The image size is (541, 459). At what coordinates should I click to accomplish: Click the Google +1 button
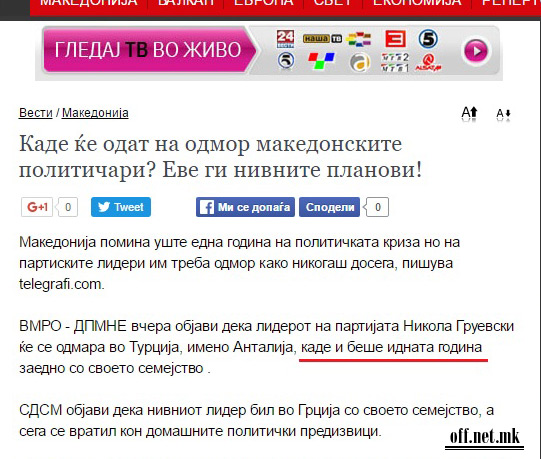[37, 207]
